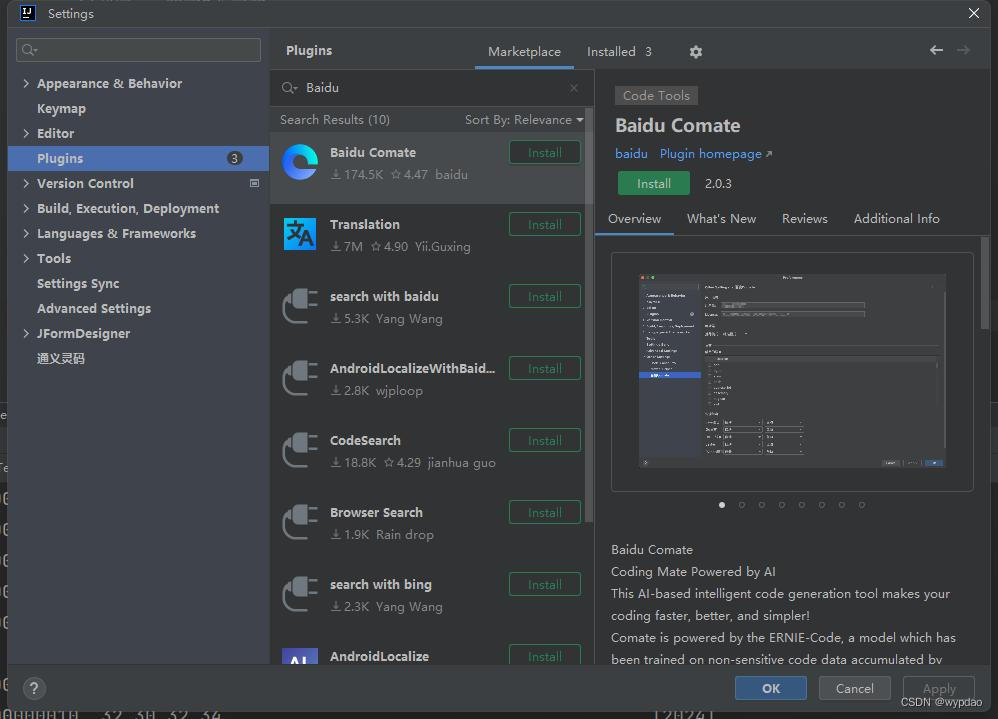Close the Settings dialog

coord(974,13)
